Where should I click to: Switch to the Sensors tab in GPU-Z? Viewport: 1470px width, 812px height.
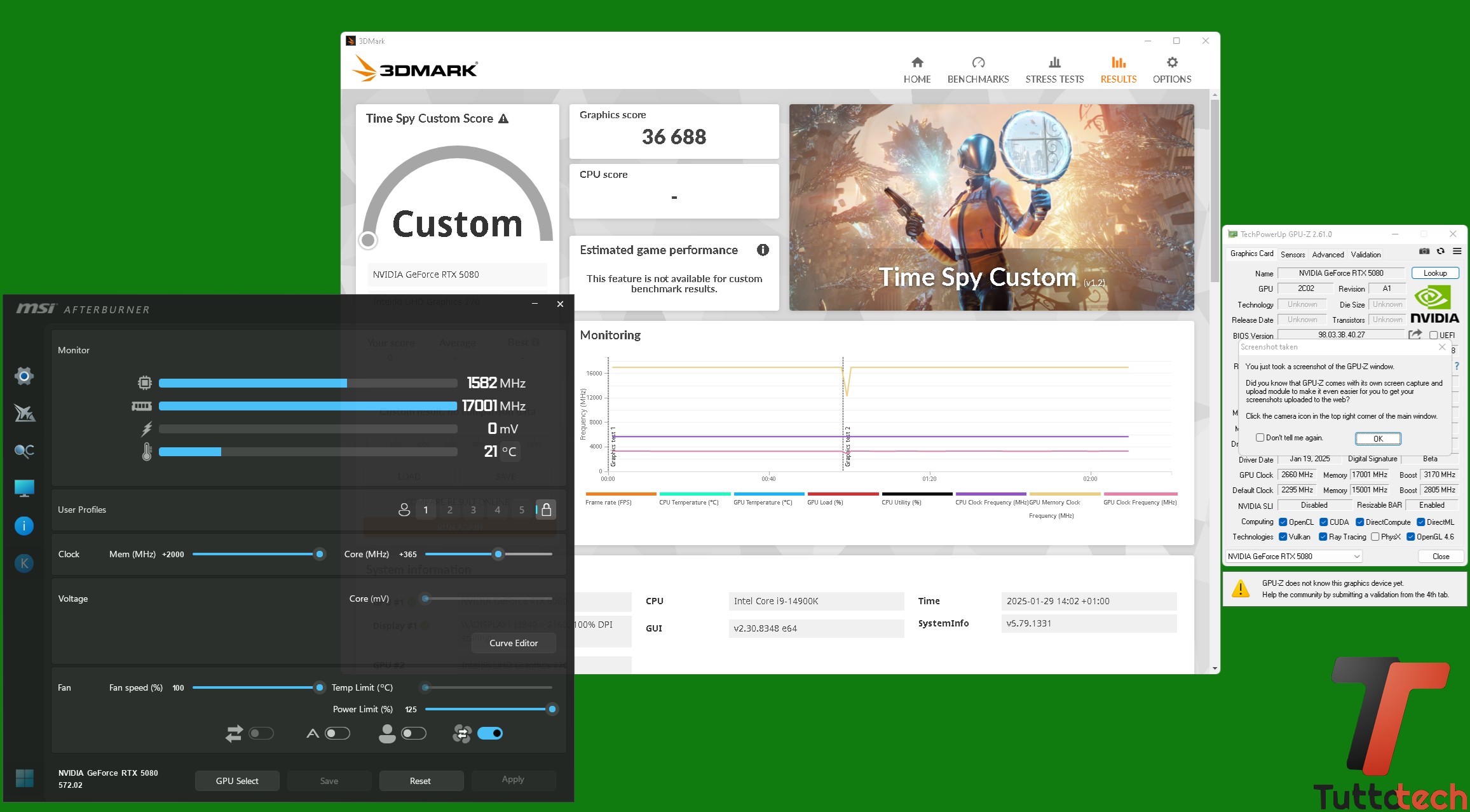(x=1292, y=254)
